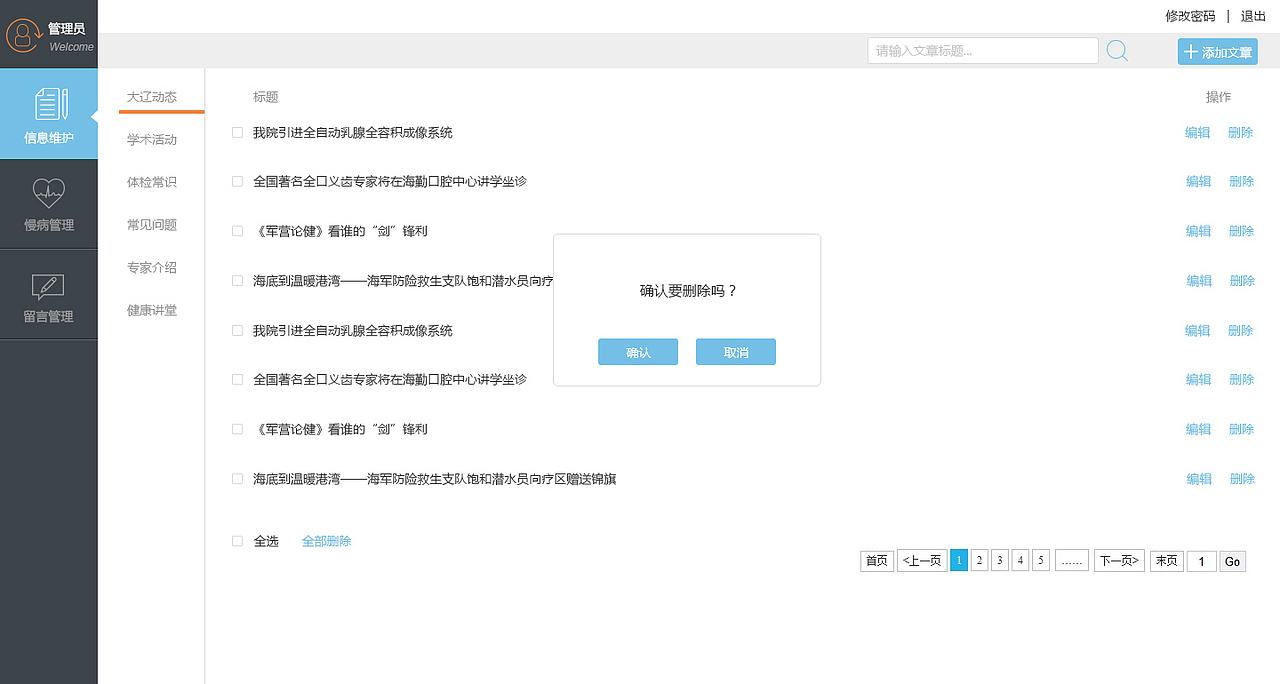Switch to the 健康讲堂 tab
Screen dimensions: 1280x684
[x=152, y=311]
